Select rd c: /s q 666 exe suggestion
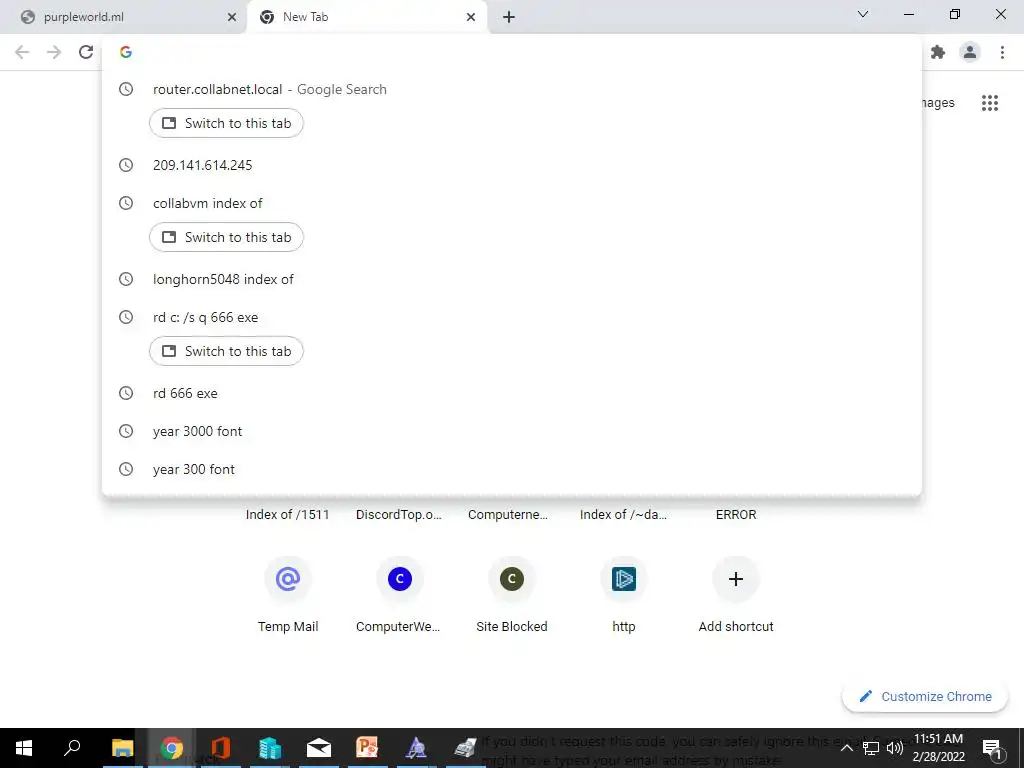The height and width of the screenshot is (768, 1024). [x=512, y=317]
